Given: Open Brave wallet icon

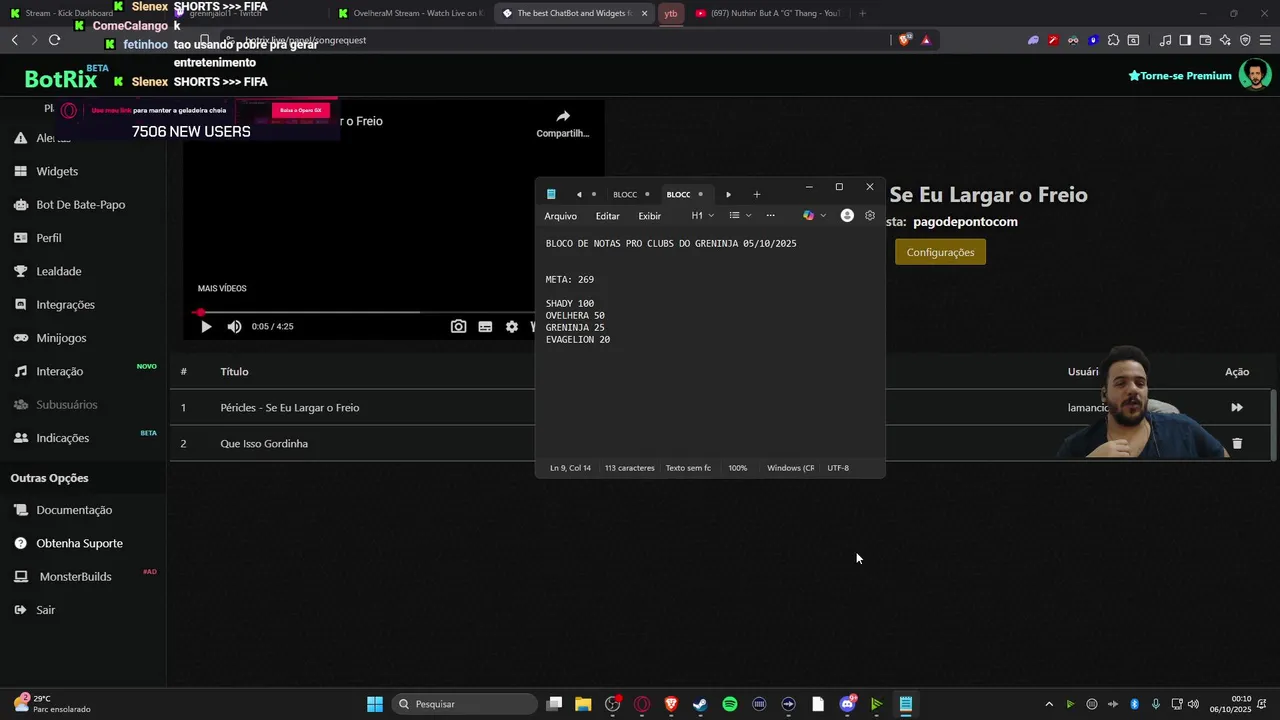Looking at the screenshot, I should pos(1205,40).
